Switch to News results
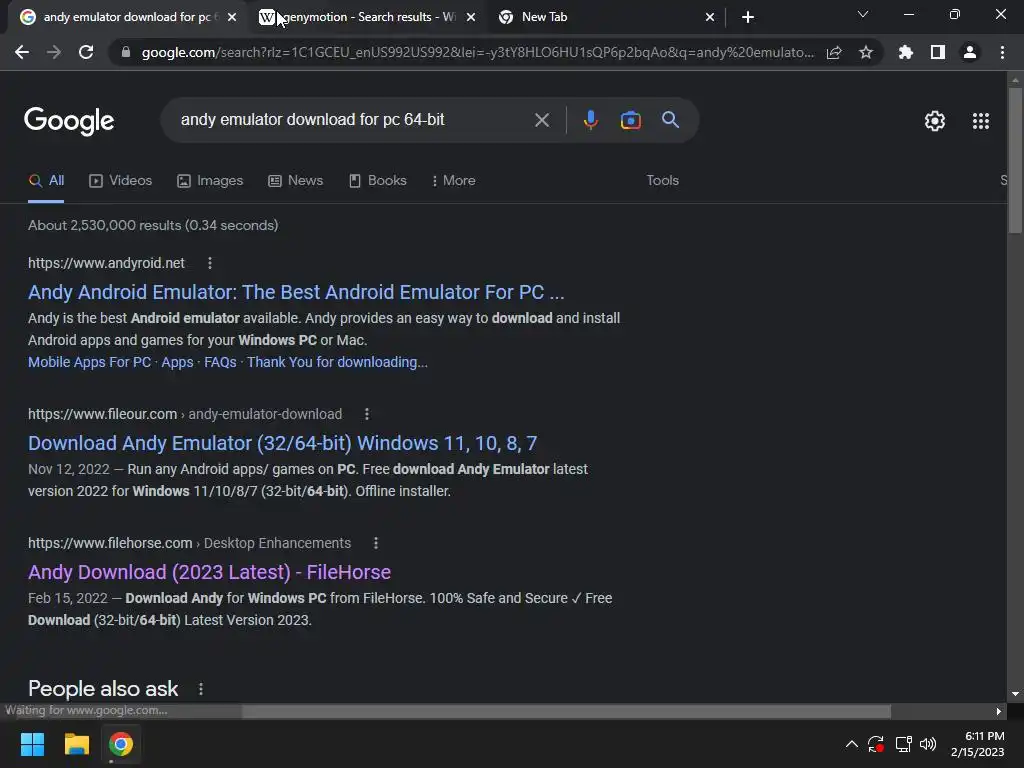 pyautogui.click(x=296, y=181)
